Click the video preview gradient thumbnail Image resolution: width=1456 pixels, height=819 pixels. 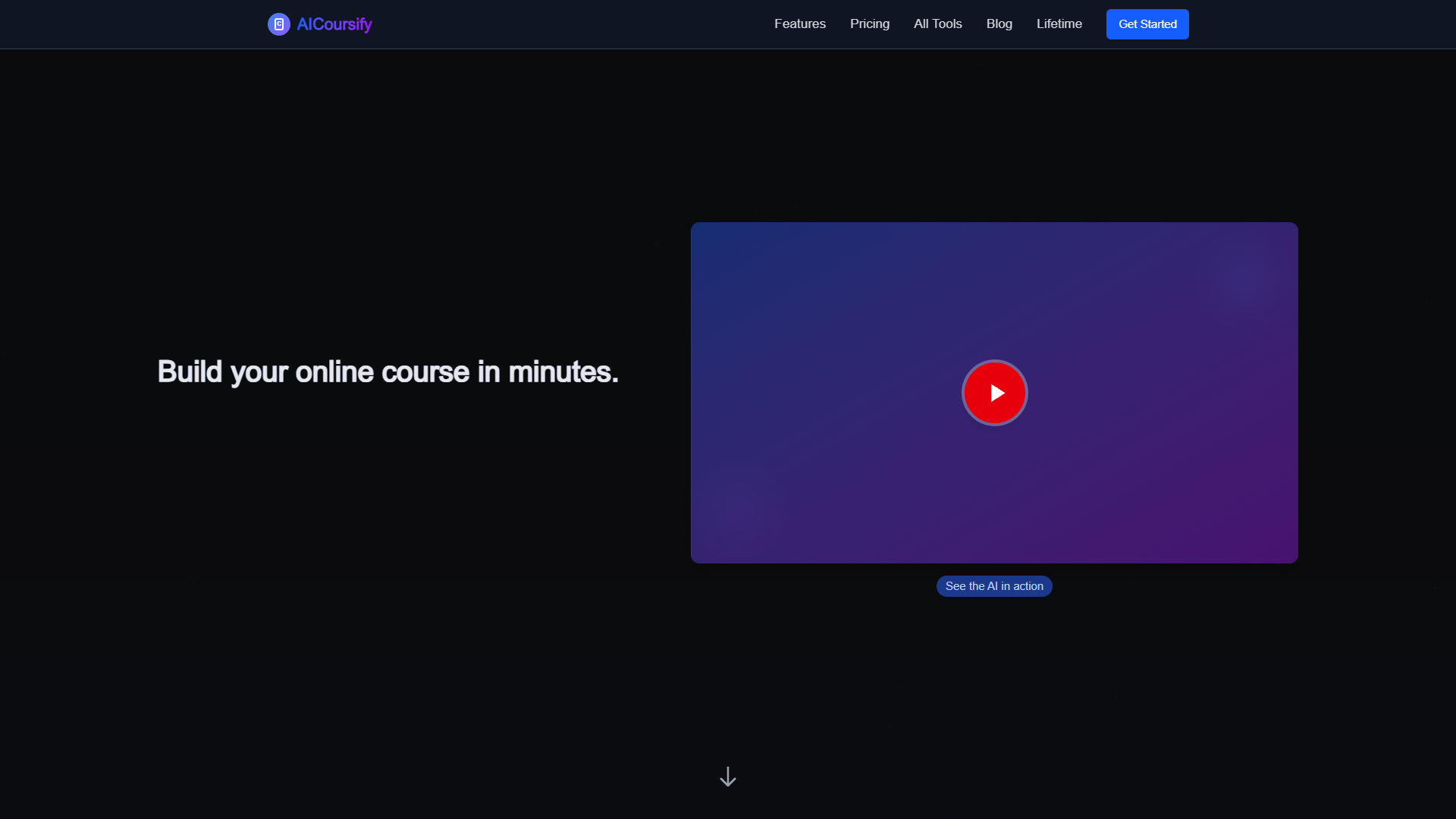994,393
